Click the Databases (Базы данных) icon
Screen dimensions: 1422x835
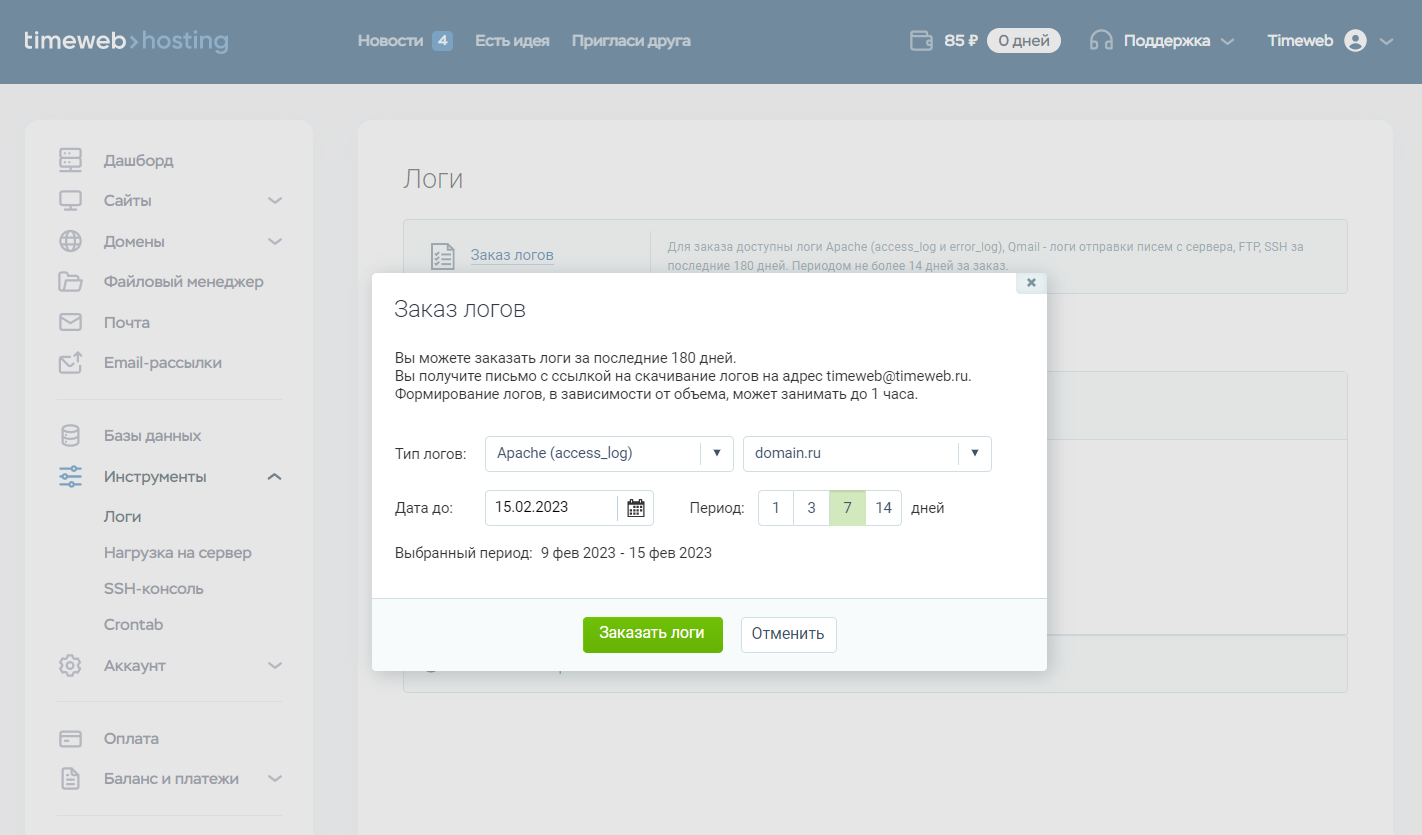tap(70, 436)
